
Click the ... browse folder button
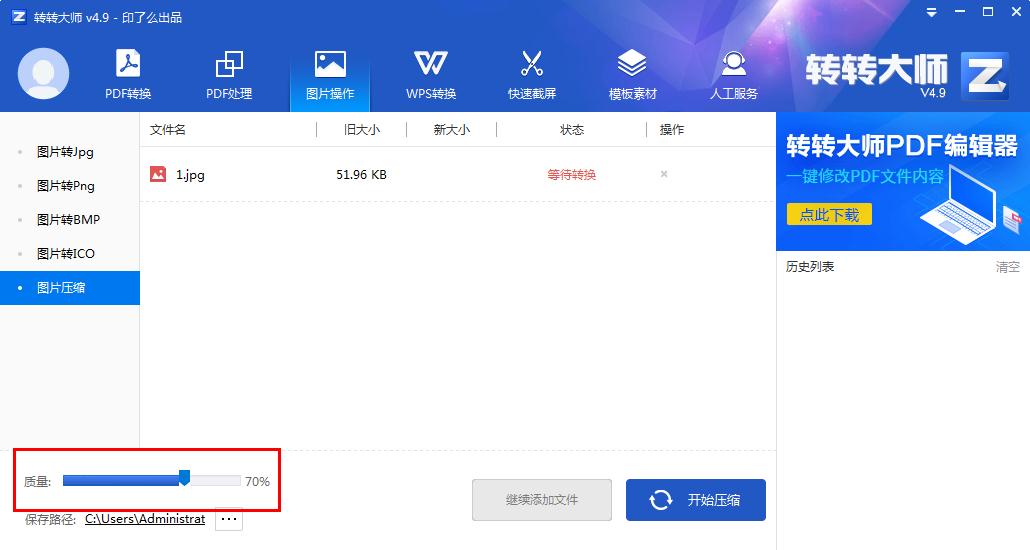(229, 519)
